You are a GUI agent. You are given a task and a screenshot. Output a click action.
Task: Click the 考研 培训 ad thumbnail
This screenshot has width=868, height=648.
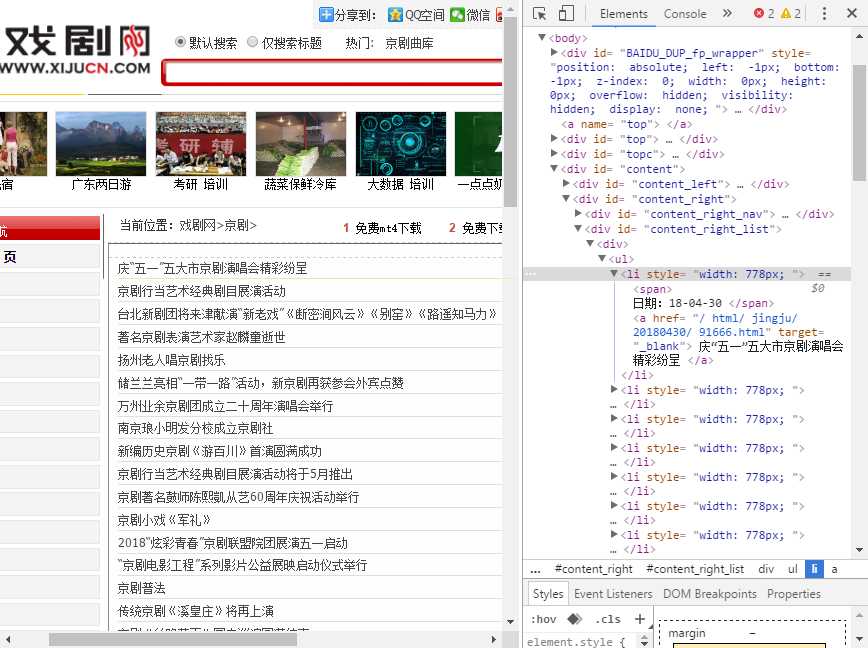coord(200,144)
